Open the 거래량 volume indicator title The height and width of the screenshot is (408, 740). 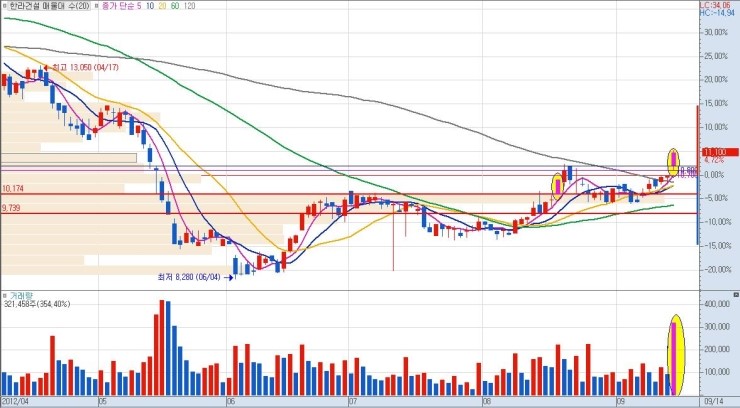point(21,296)
